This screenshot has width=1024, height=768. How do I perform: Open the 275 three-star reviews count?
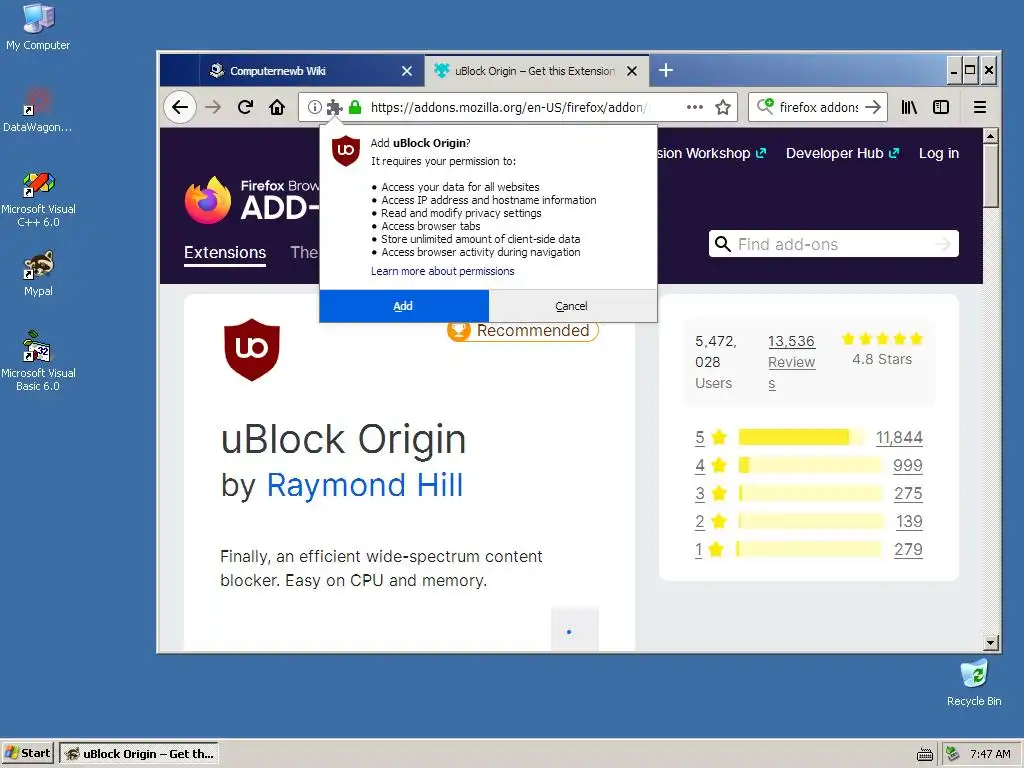click(x=908, y=493)
